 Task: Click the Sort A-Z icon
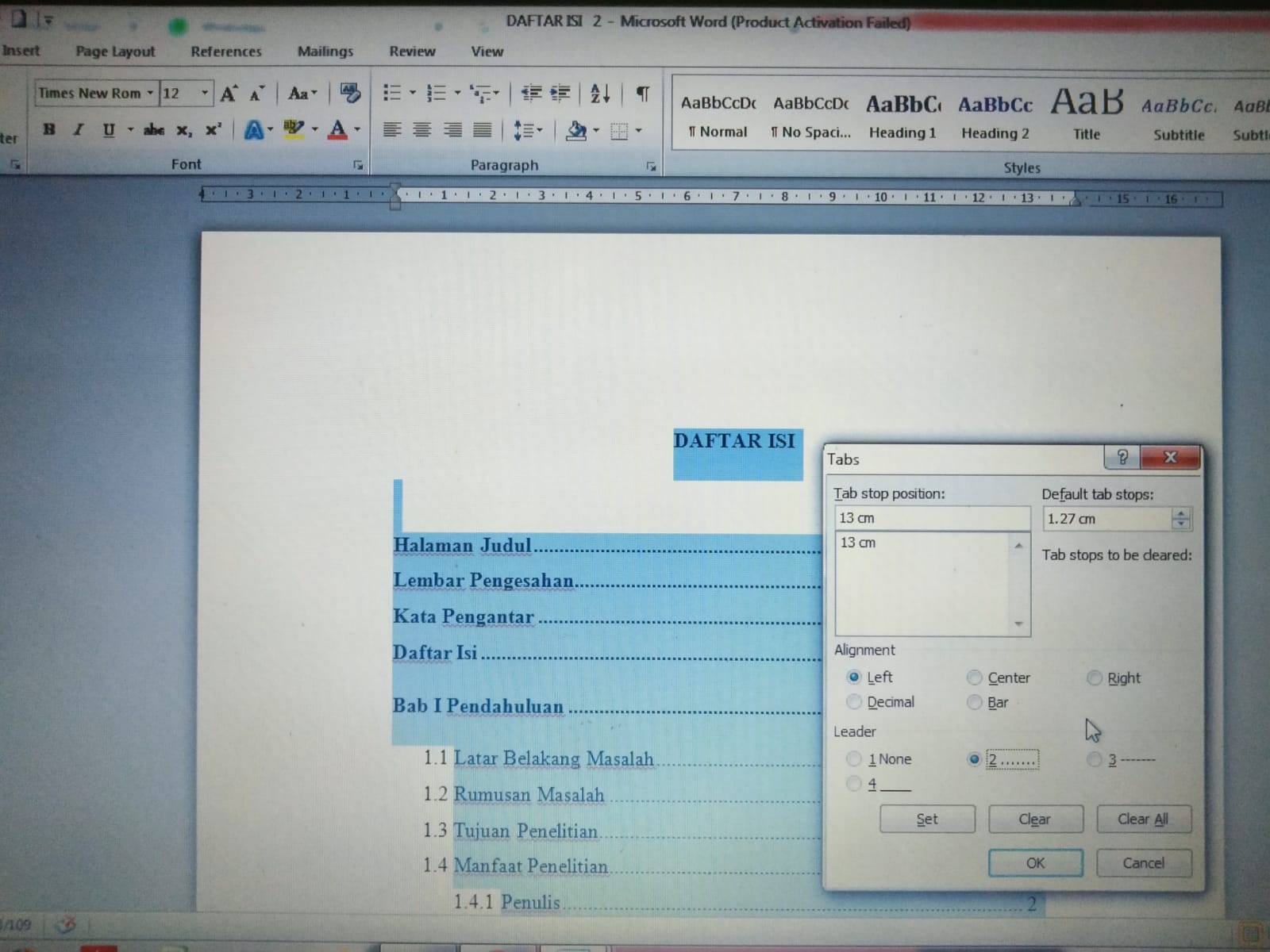pyautogui.click(x=599, y=94)
